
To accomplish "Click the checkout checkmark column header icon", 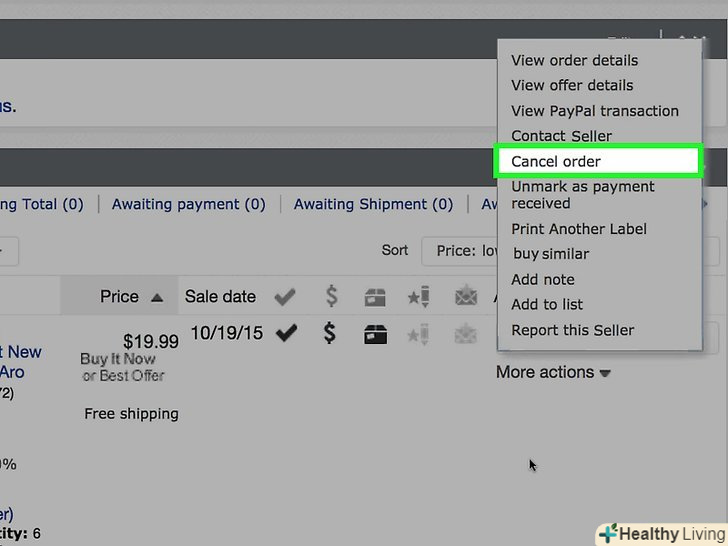I will pos(286,297).
